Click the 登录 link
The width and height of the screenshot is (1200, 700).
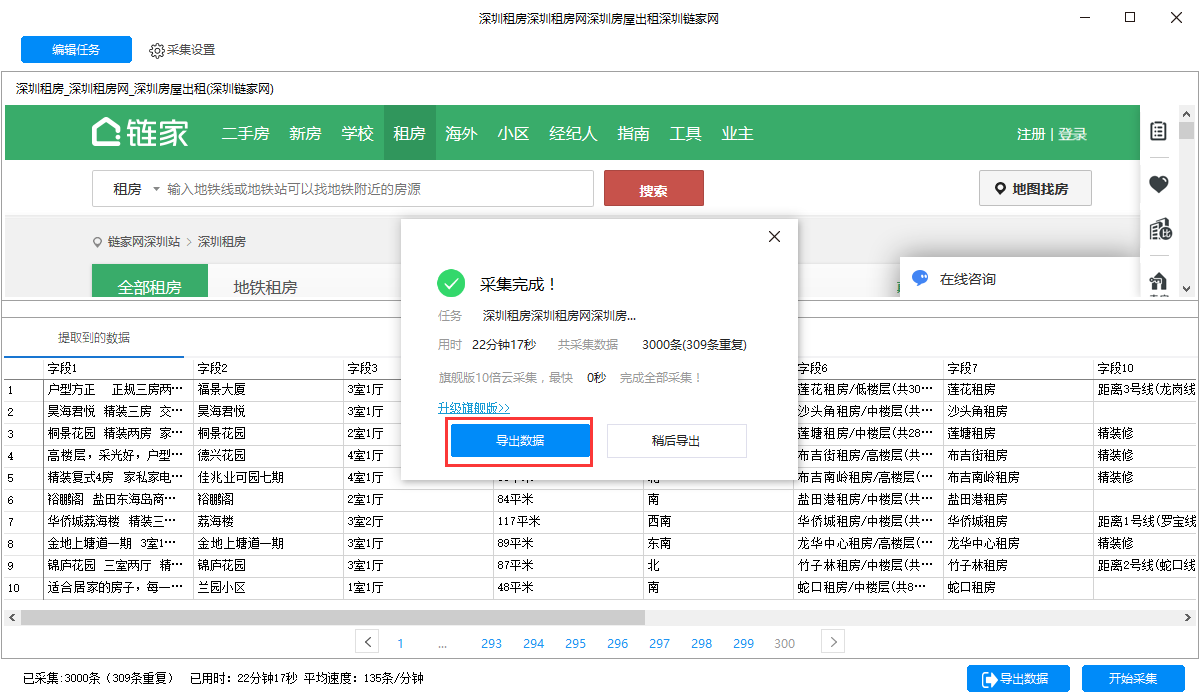[x=1072, y=134]
